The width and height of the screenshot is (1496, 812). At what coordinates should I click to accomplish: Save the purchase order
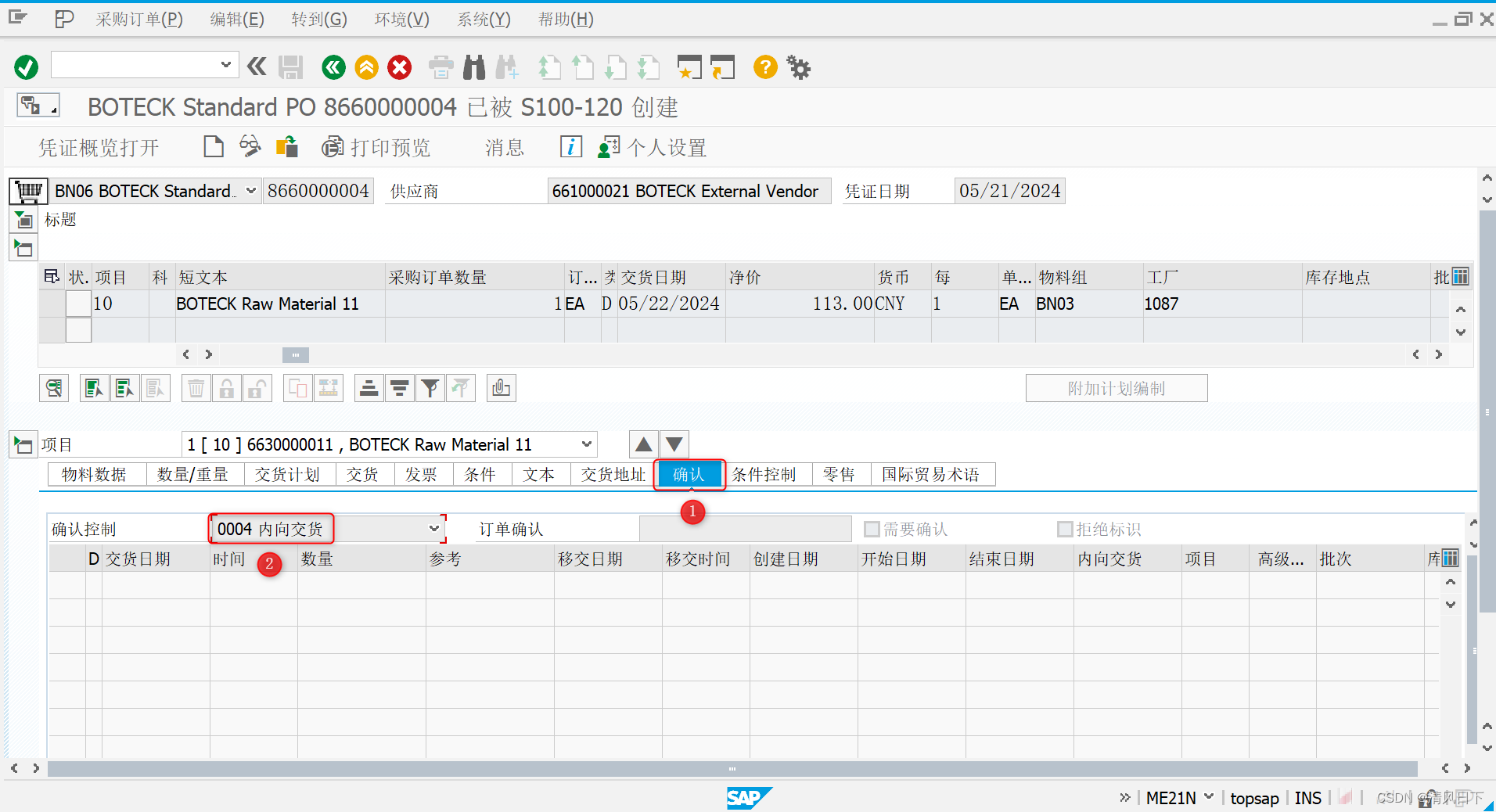289,67
